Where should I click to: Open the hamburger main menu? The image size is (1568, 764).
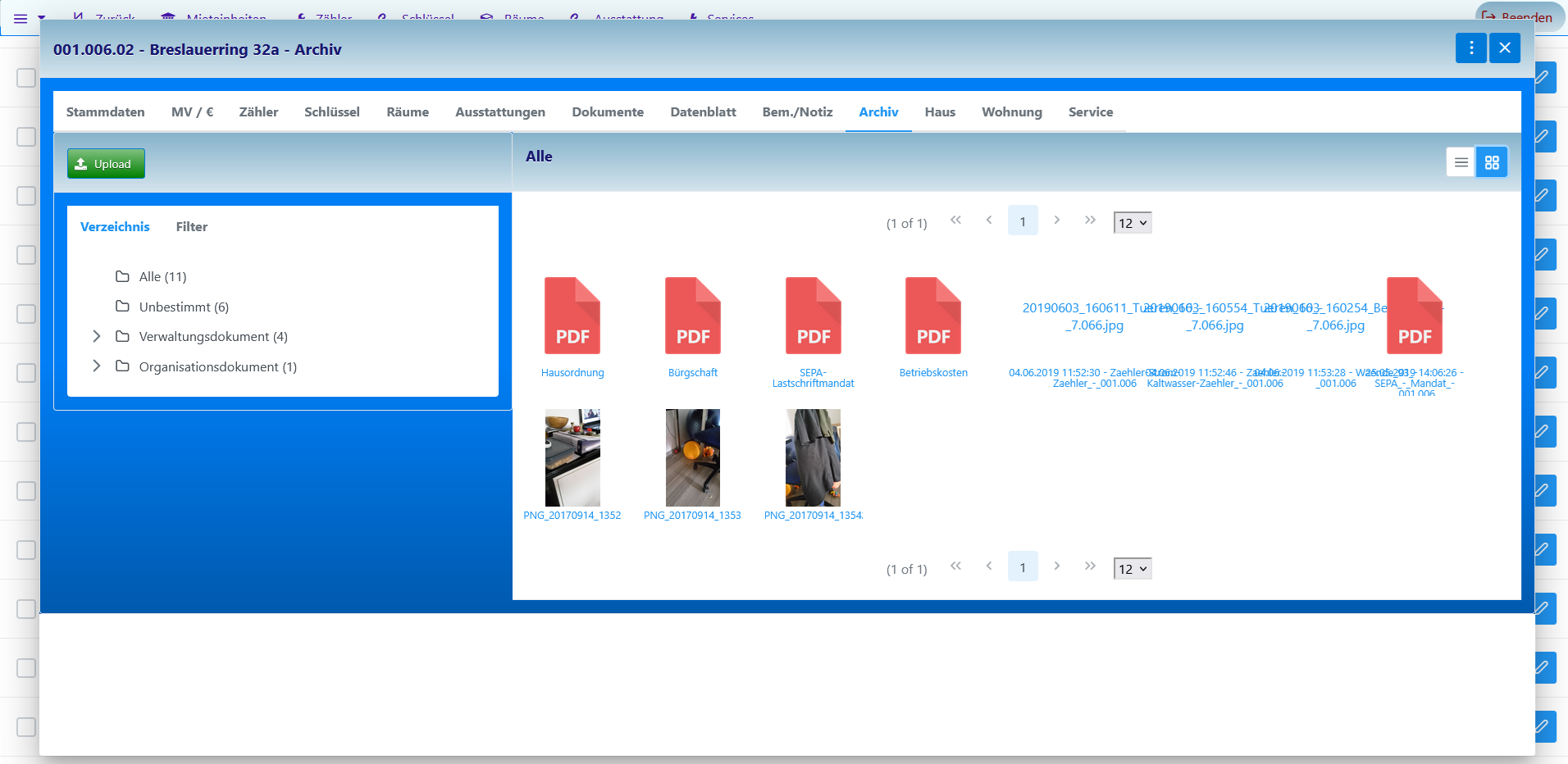pos(21,18)
